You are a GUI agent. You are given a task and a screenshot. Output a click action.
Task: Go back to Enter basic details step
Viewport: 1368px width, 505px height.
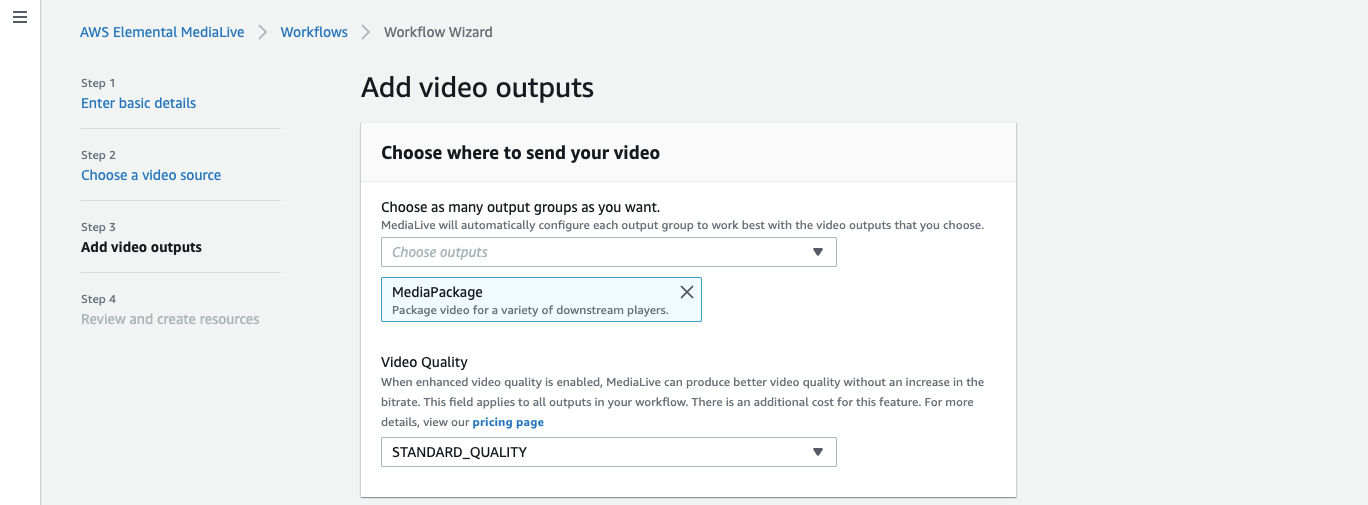(138, 103)
